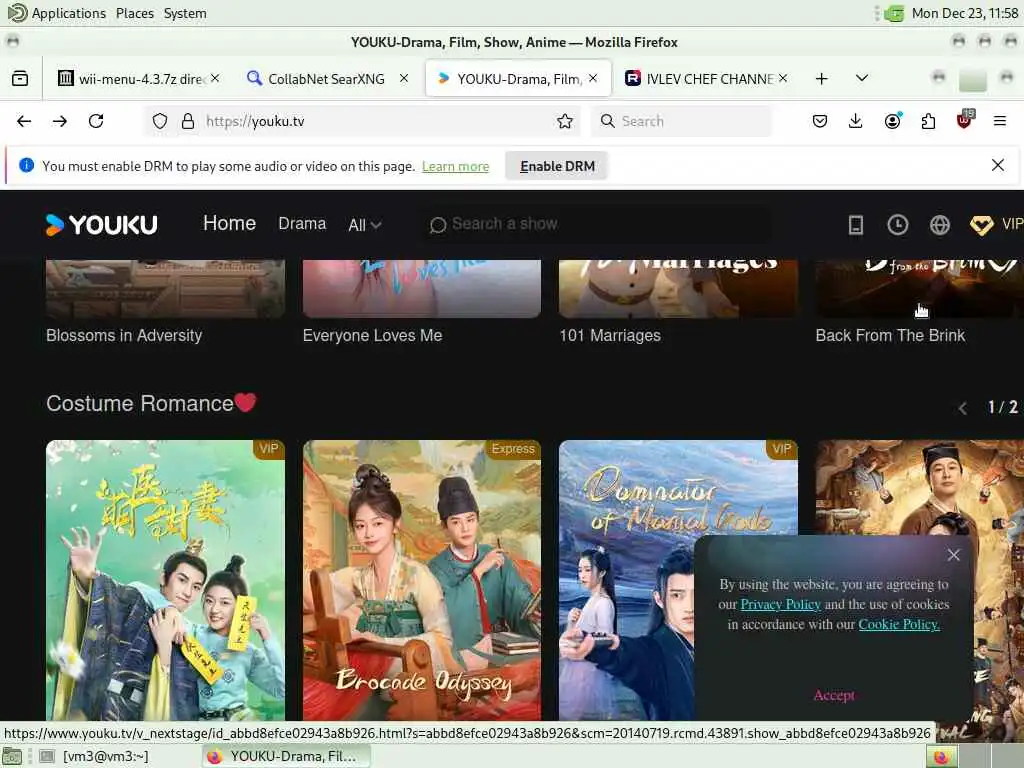Open a new browser tab
This screenshot has height=768, width=1024.
pos(822,78)
